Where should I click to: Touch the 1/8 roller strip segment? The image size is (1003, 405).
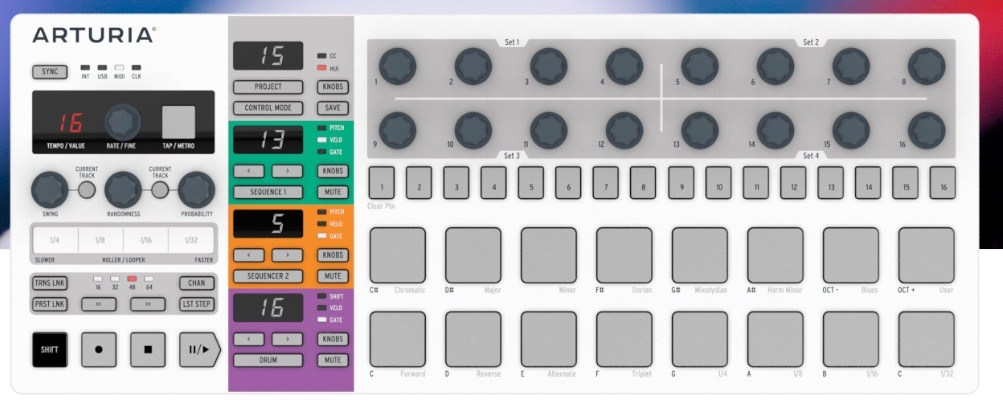100,240
